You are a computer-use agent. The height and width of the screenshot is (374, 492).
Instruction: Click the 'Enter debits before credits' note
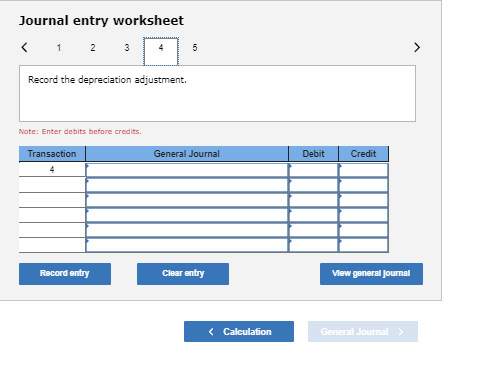pyautogui.click(x=80, y=131)
